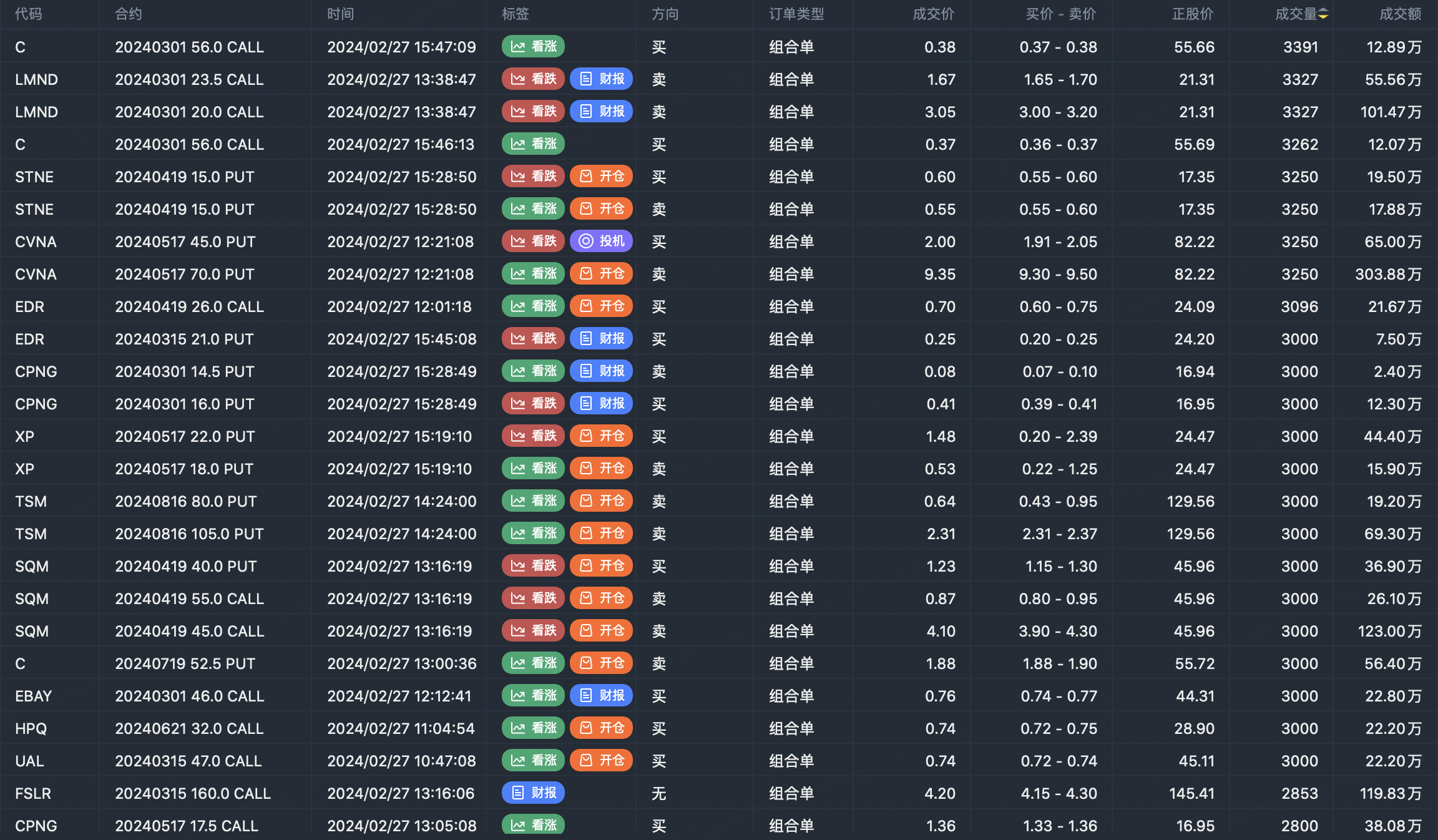This screenshot has height=840, width=1438.
Task: Sort by the 成交额 column header
Action: pos(1400,14)
